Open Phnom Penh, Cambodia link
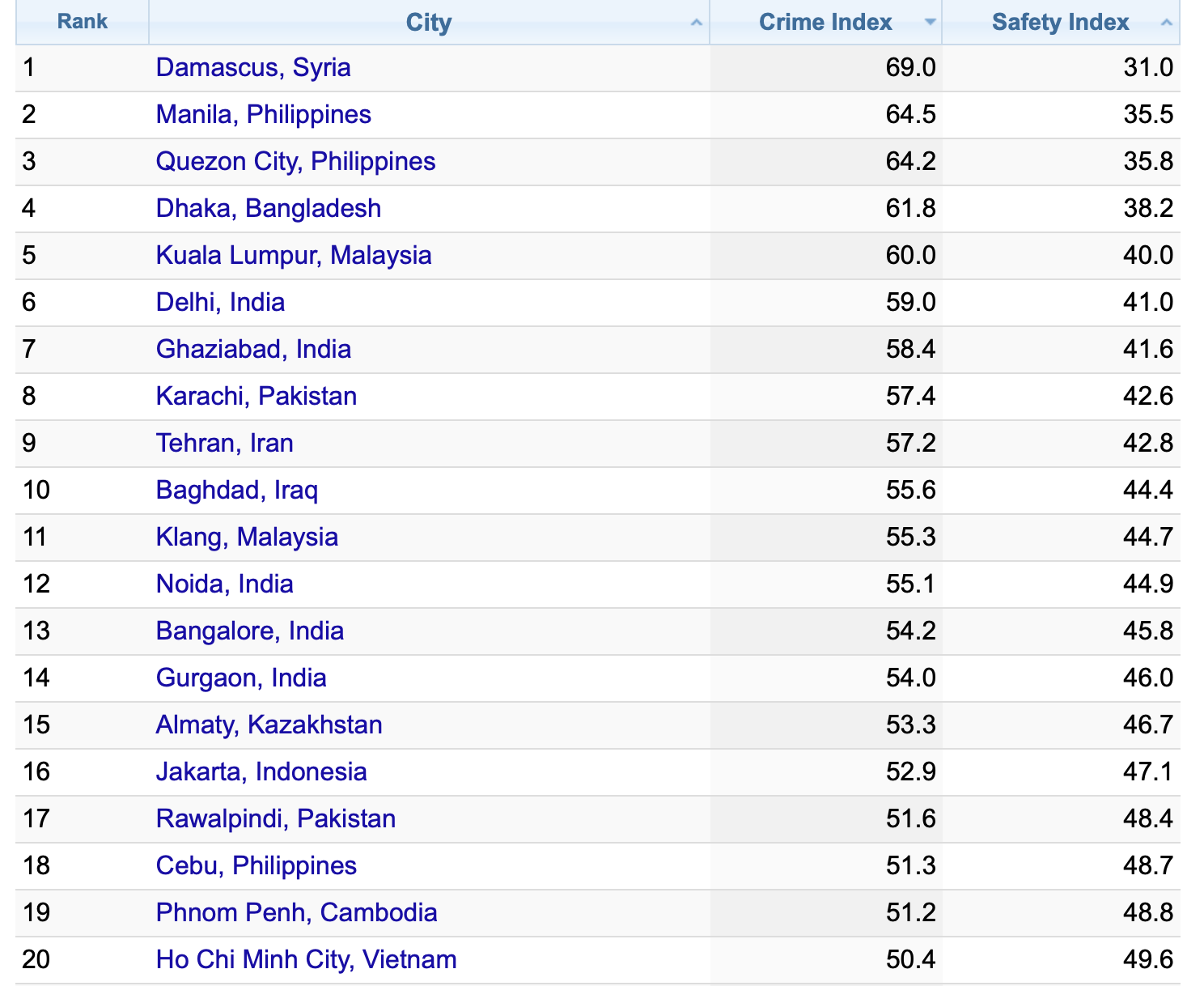Screen dimensions: 1204x986 297,912
